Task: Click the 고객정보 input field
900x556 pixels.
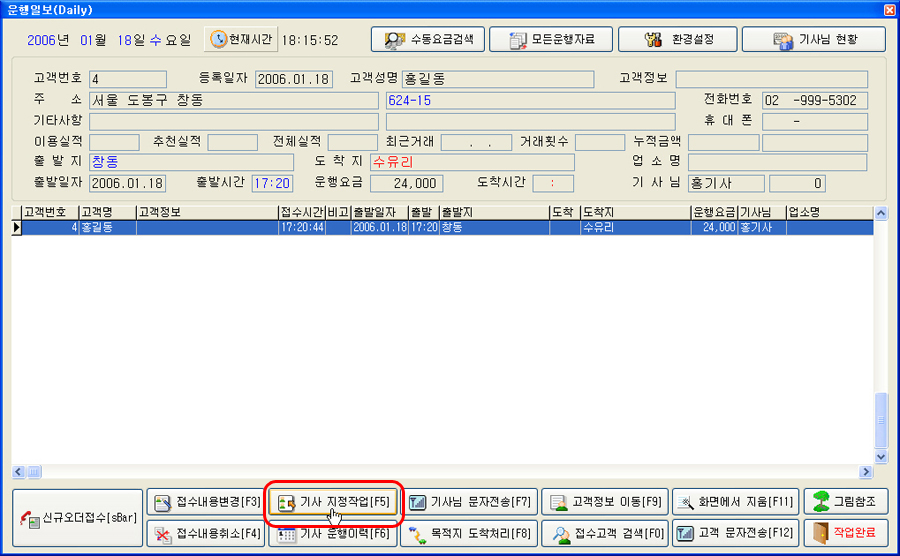Action: click(x=771, y=79)
